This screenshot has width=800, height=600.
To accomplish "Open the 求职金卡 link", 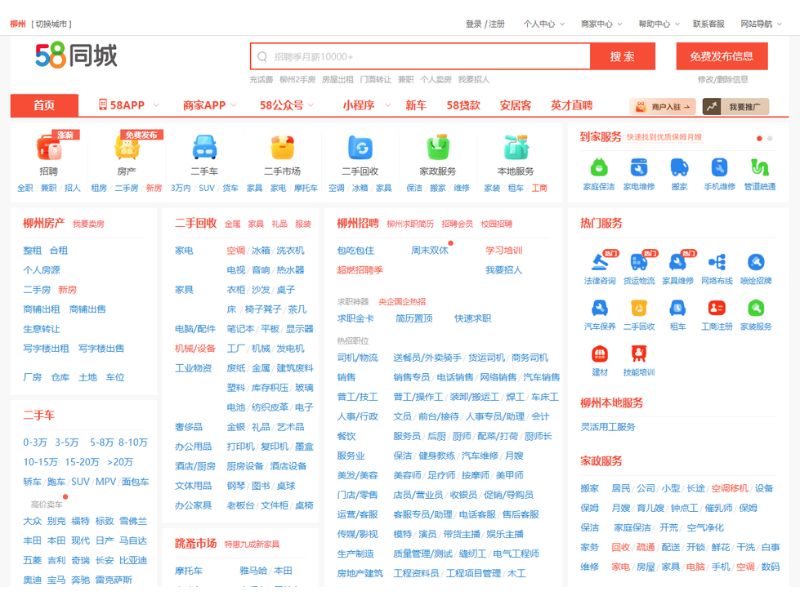I will [356, 318].
